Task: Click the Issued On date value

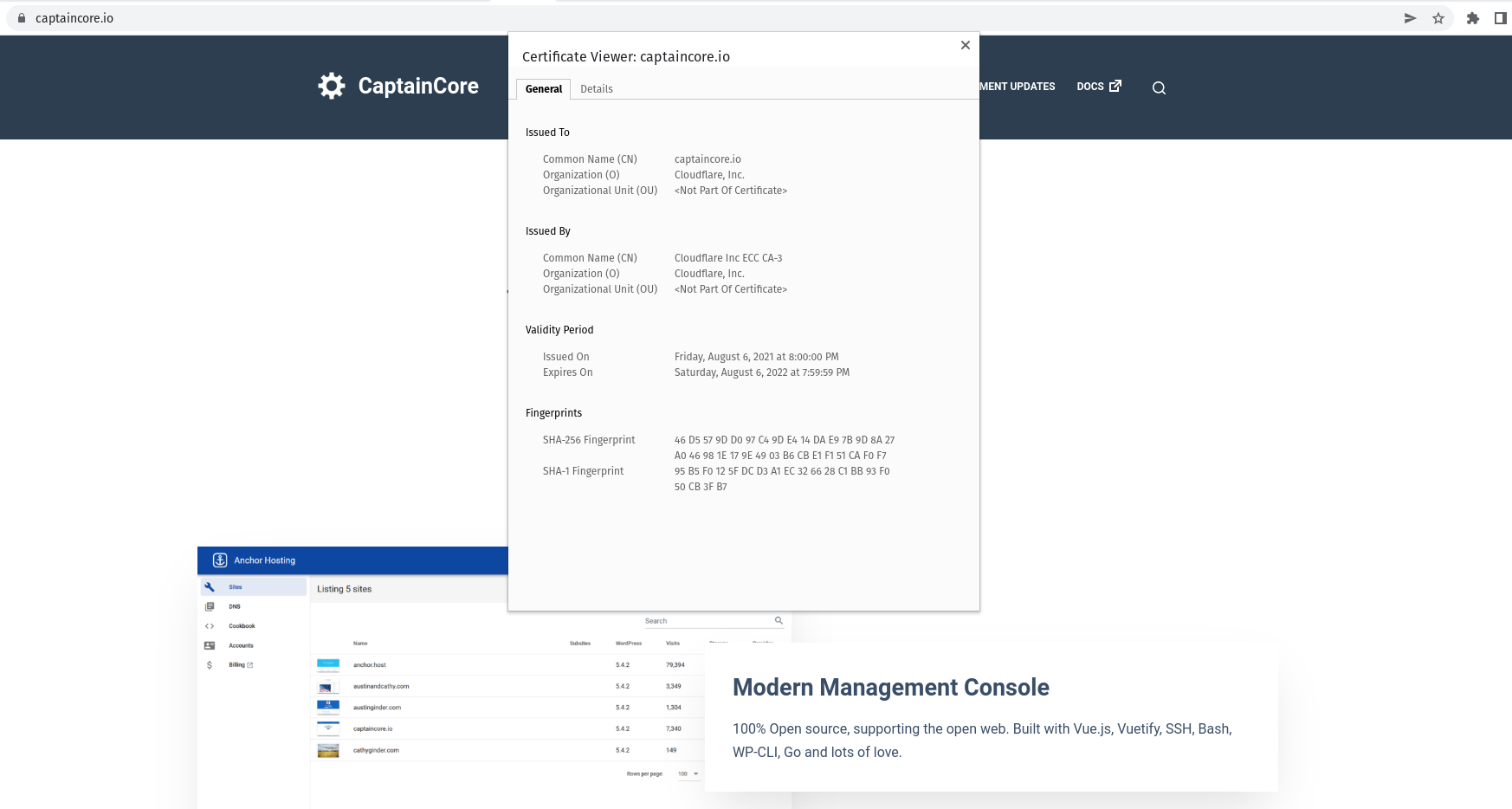Action: (757, 357)
